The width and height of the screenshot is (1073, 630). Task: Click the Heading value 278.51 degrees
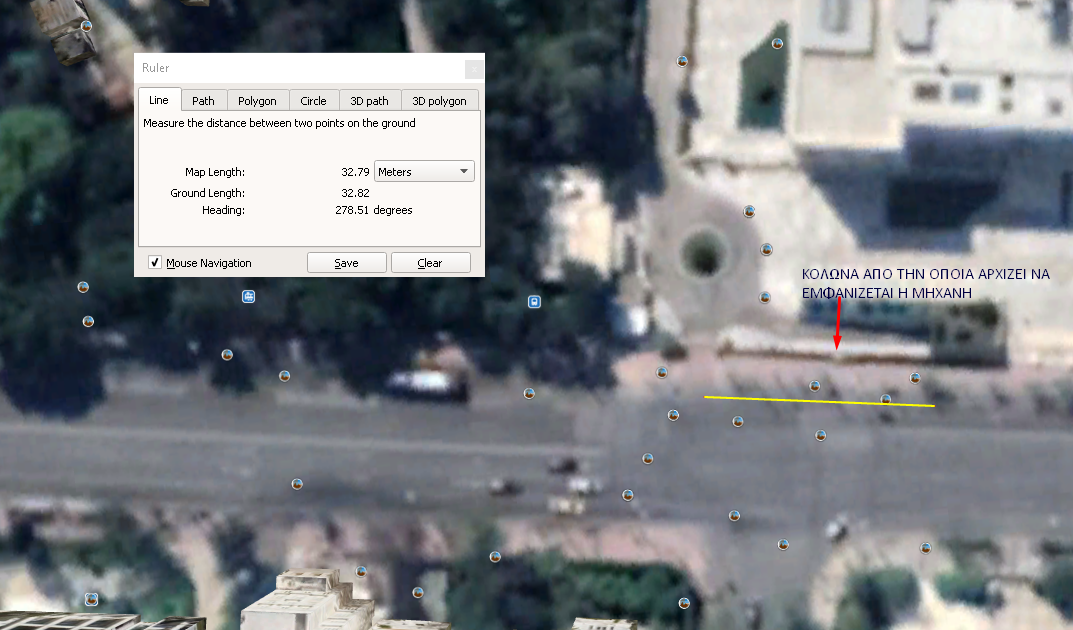[x=374, y=210]
